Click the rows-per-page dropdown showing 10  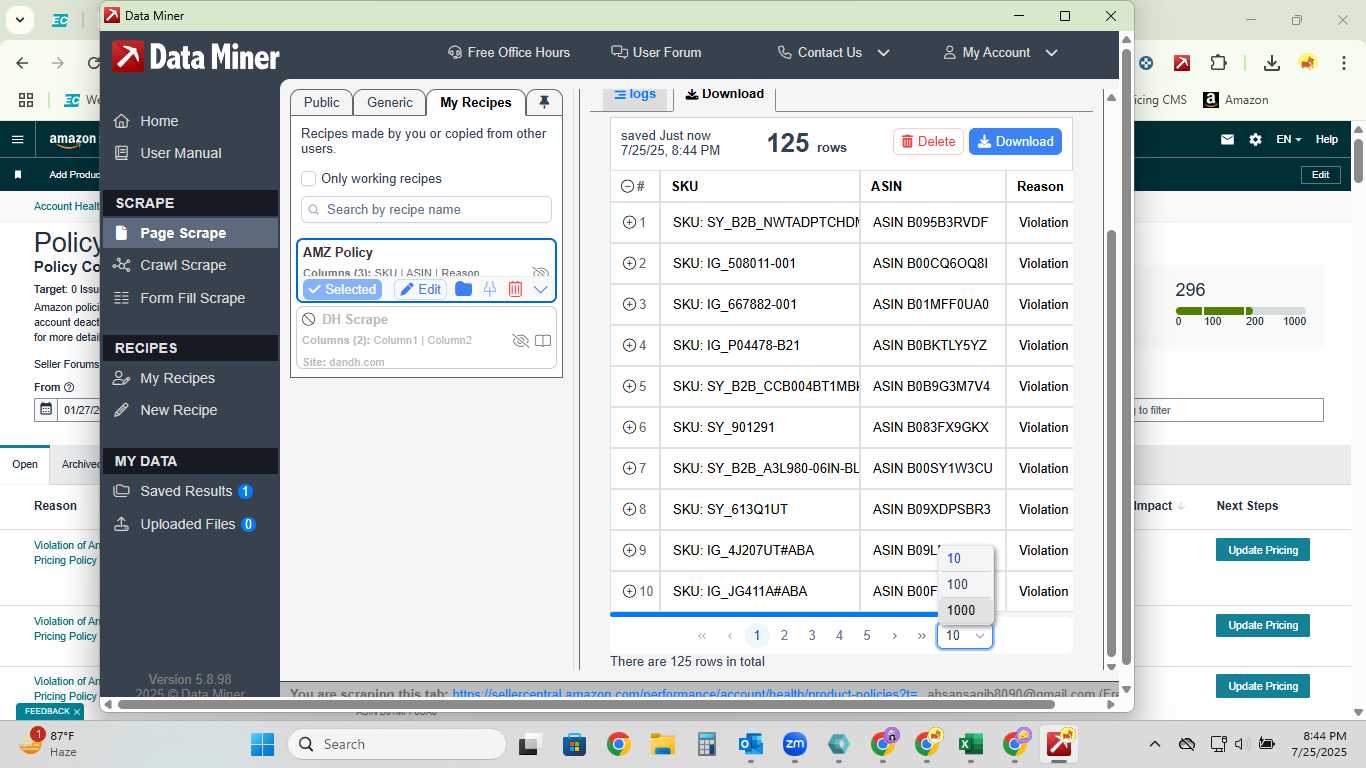point(965,635)
